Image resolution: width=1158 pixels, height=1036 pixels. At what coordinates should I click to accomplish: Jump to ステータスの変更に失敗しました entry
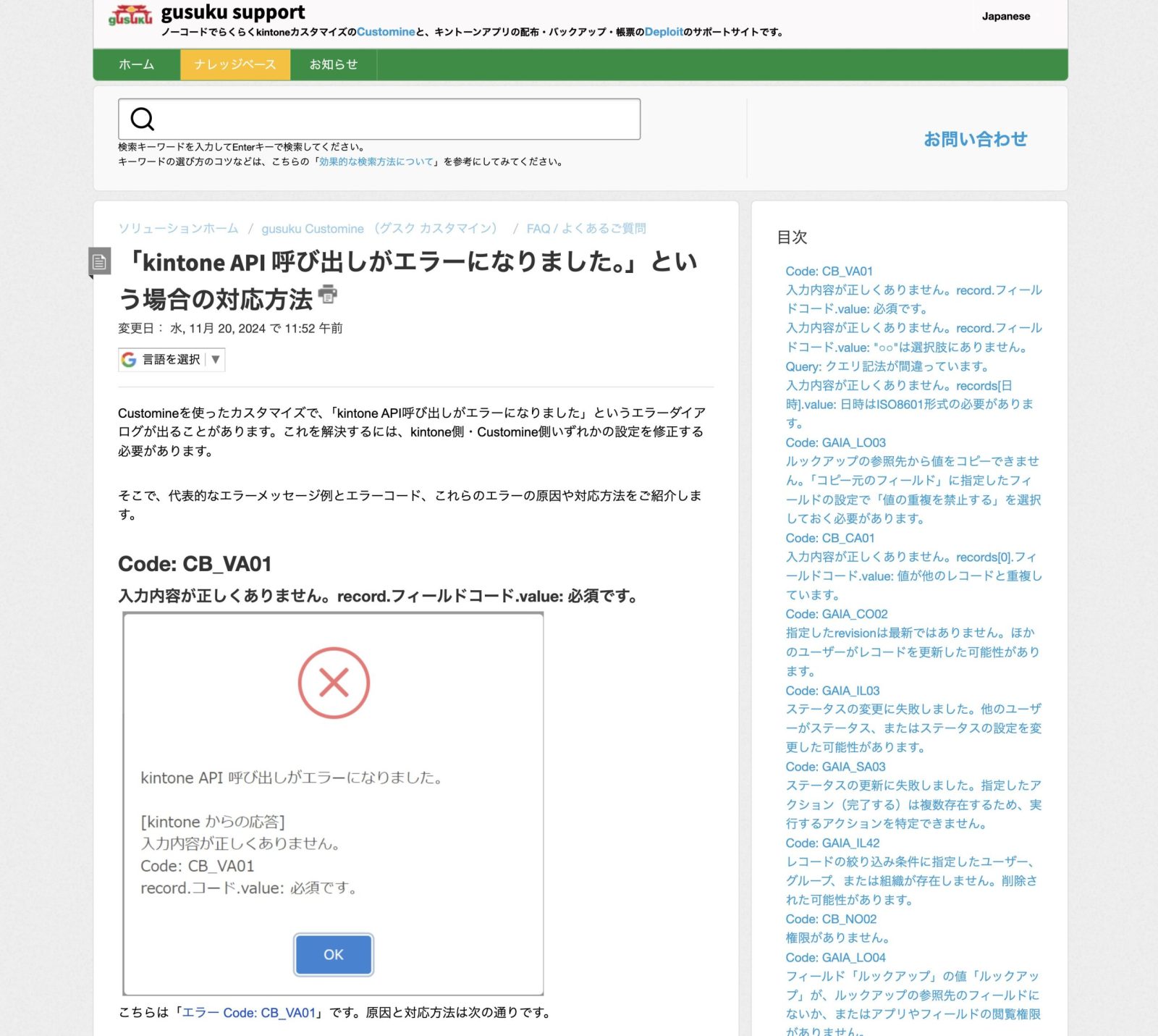tap(914, 728)
